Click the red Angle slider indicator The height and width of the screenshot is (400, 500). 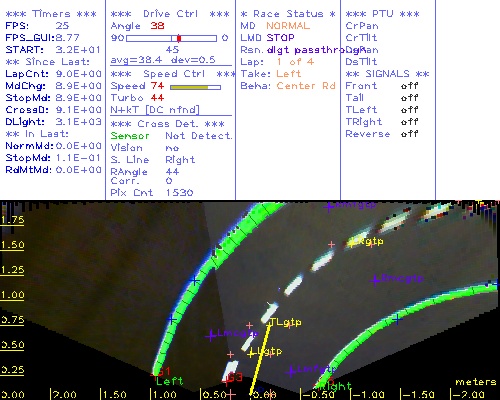pos(179,38)
